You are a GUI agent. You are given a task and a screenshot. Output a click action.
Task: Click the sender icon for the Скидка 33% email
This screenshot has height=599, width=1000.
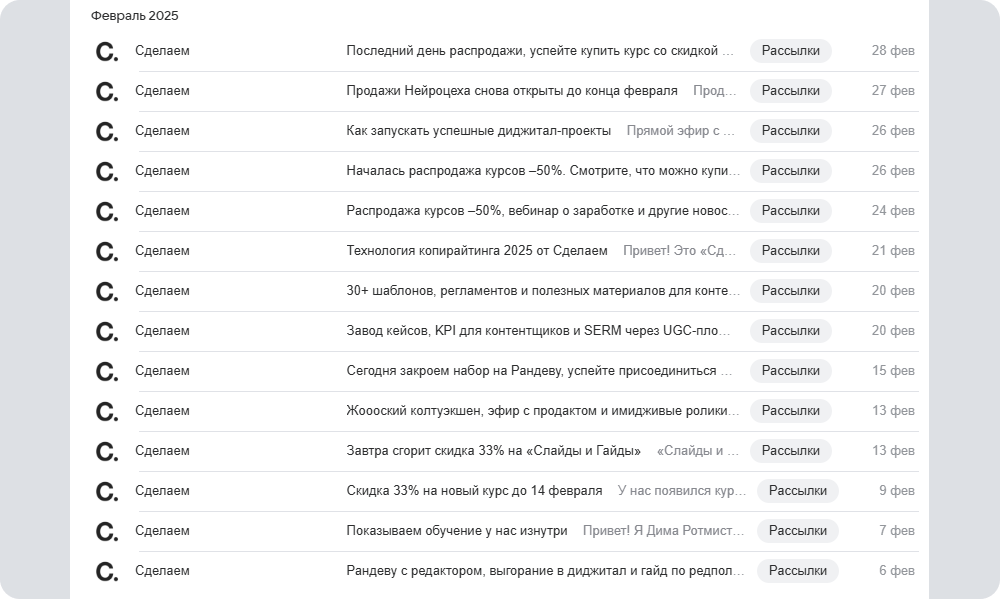[106, 491]
